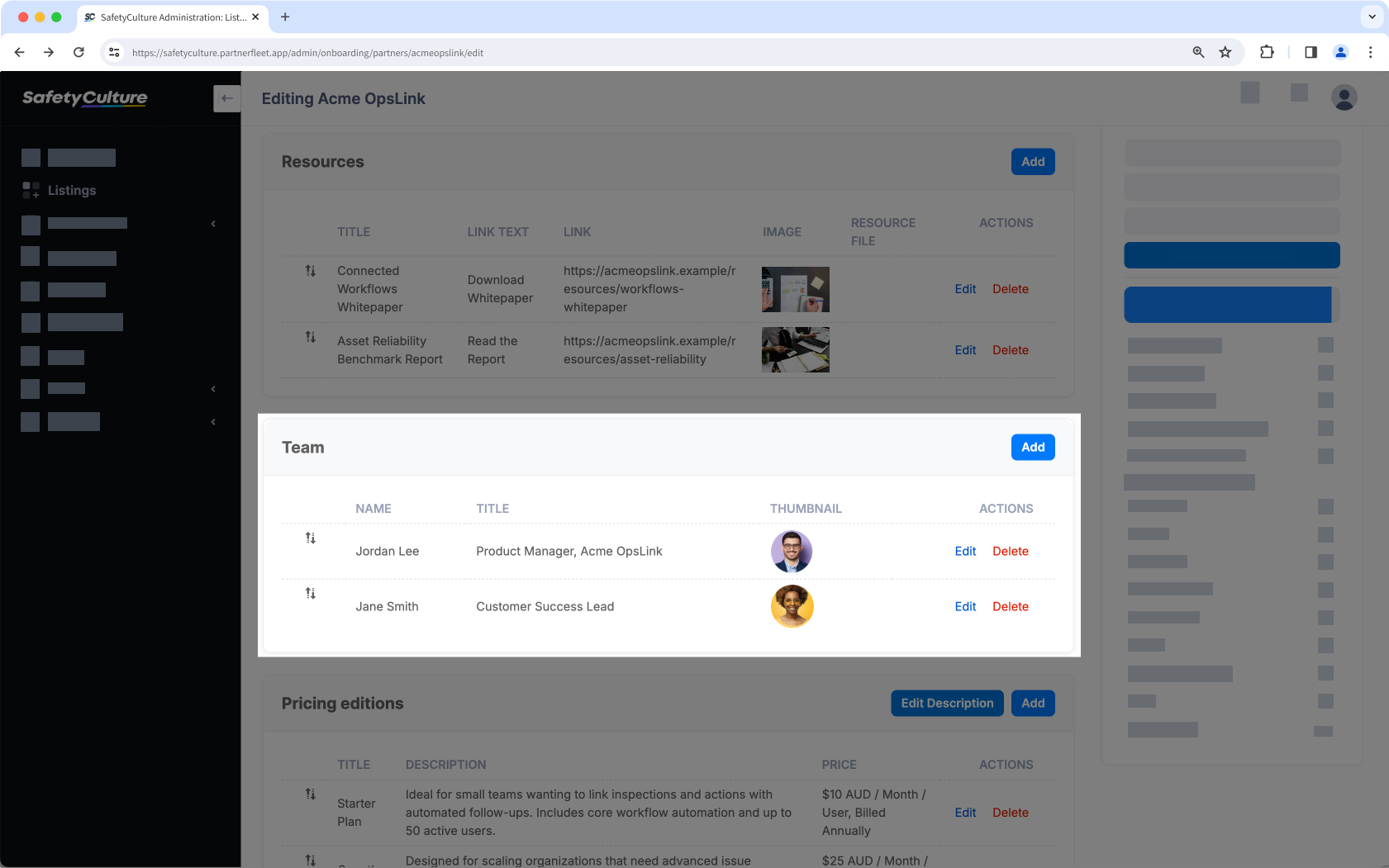Delete Jordan Lee team member
1389x868 pixels.
click(x=1011, y=551)
